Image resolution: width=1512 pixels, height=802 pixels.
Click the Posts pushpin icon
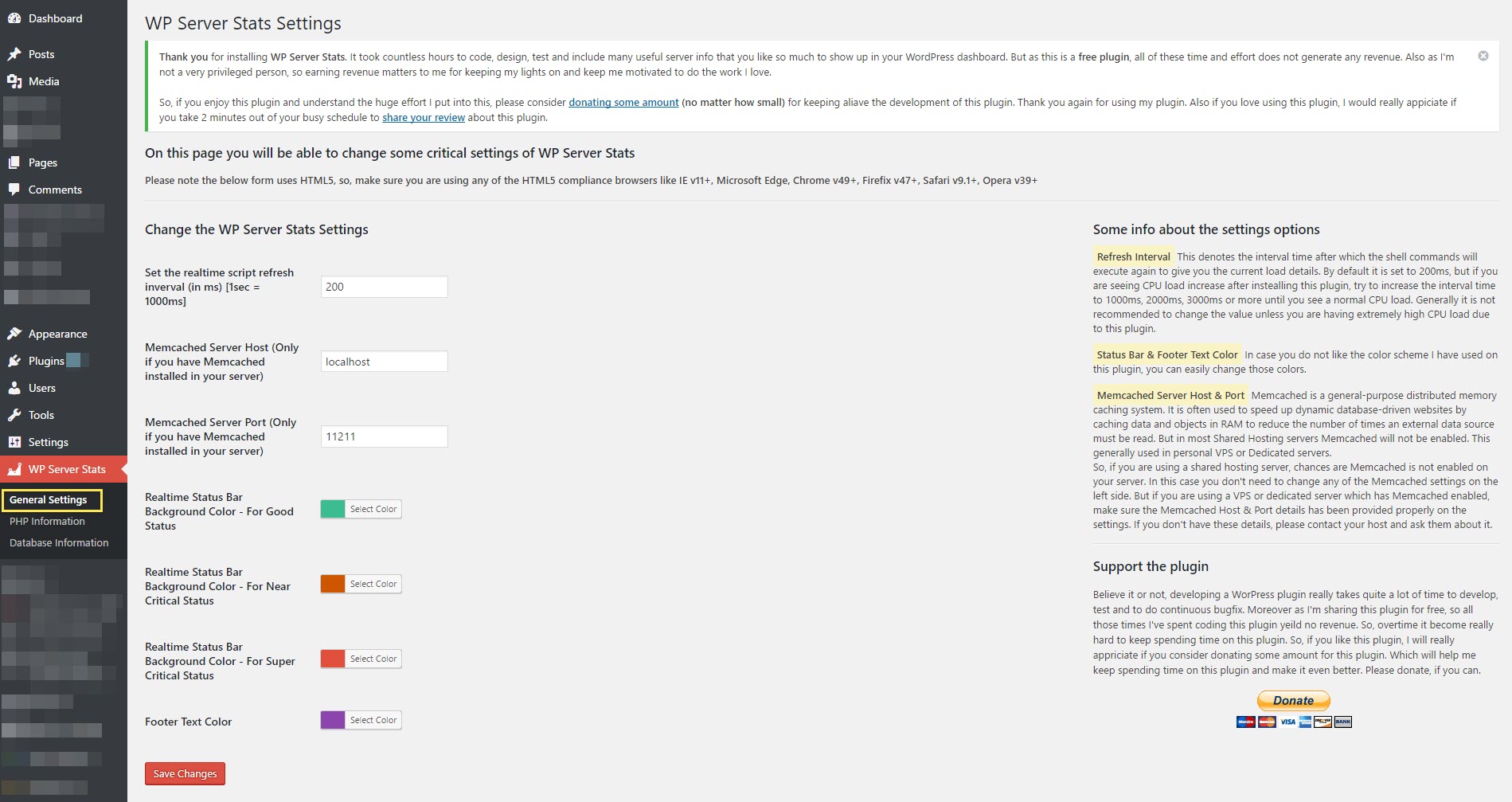(14, 54)
